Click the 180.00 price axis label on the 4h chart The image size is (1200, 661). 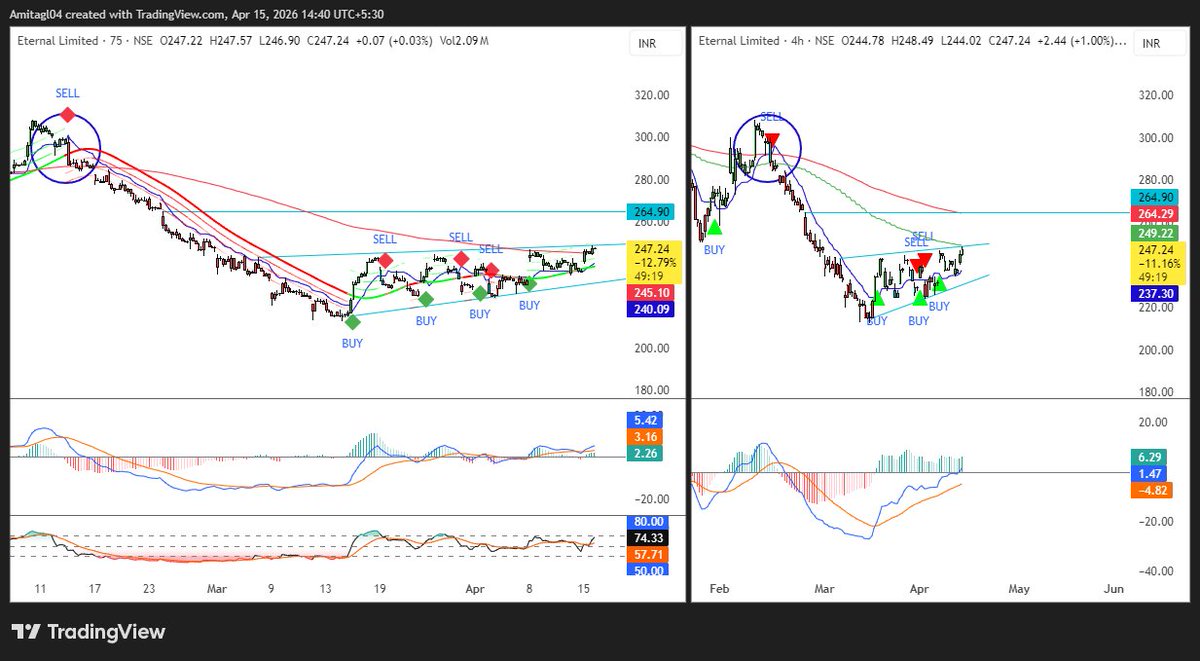(x=1156, y=392)
